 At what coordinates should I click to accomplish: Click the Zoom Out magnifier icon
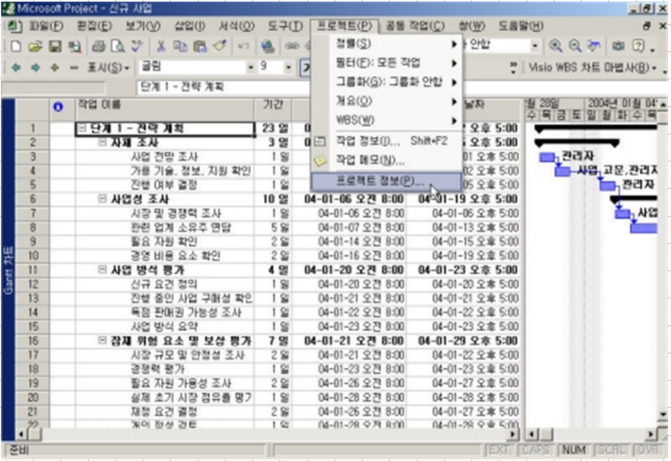click(x=575, y=46)
